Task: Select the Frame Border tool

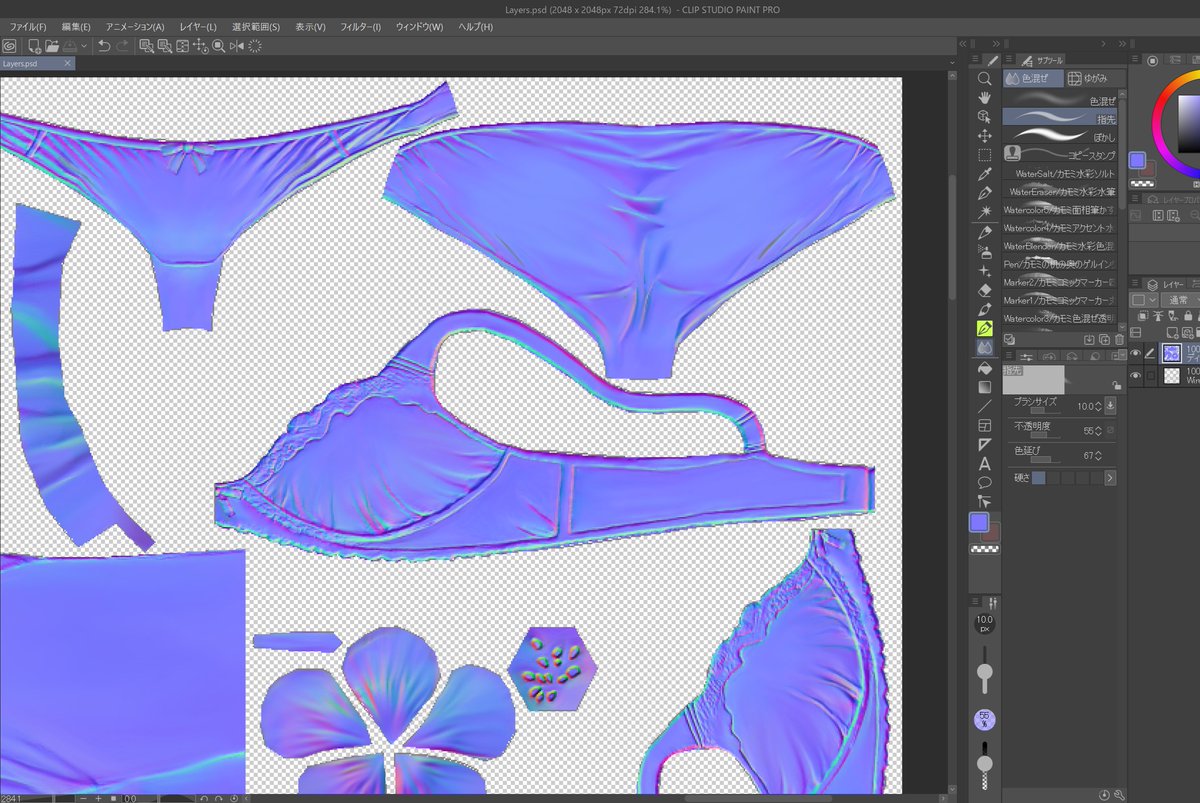Action: coord(984,425)
